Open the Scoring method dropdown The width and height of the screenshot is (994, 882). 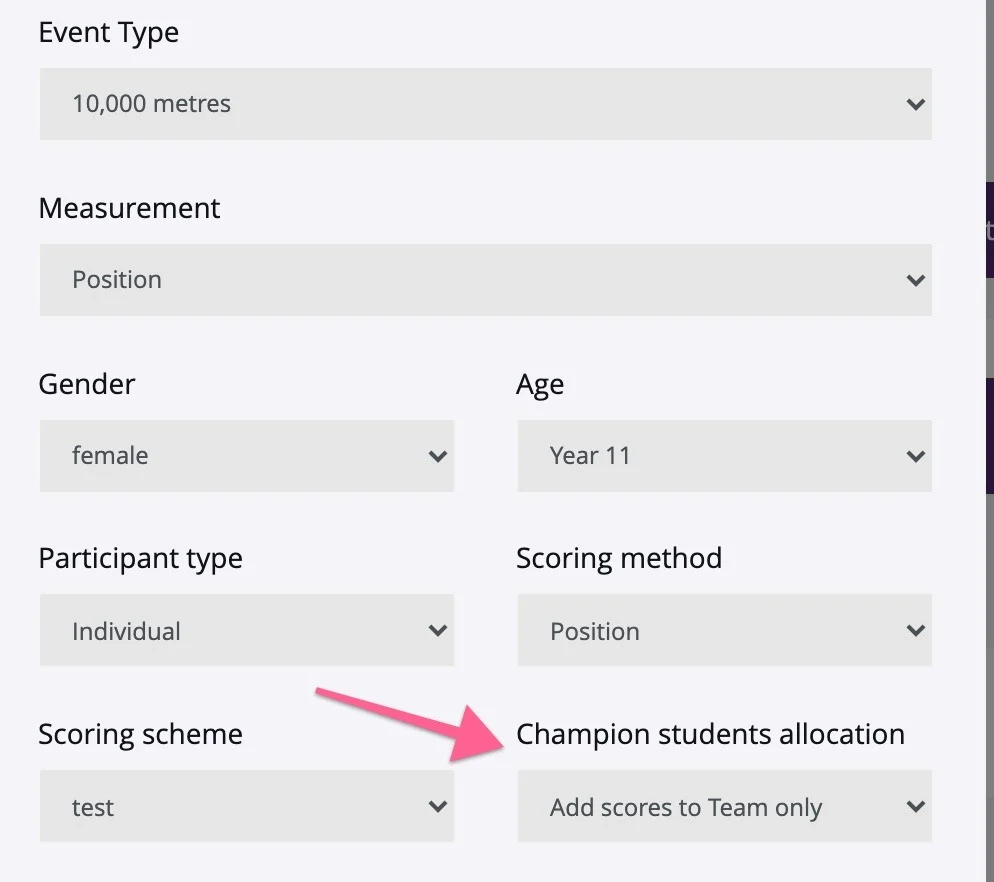coord(725,630)
